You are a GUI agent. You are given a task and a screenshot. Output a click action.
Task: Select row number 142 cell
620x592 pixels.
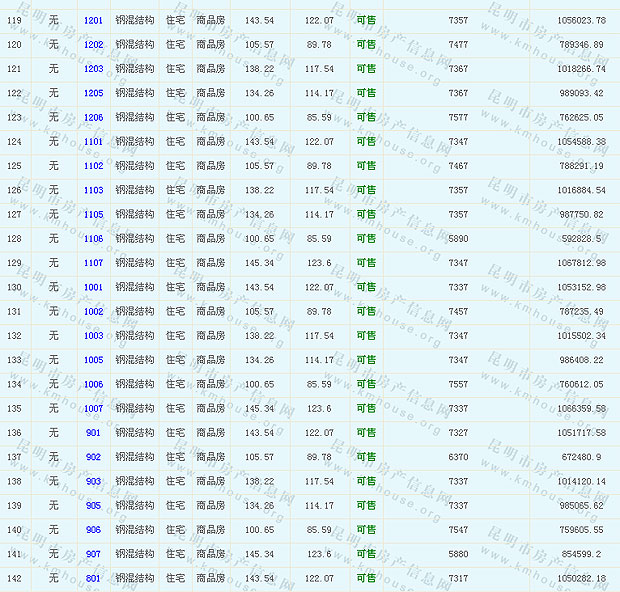(14, 578)
